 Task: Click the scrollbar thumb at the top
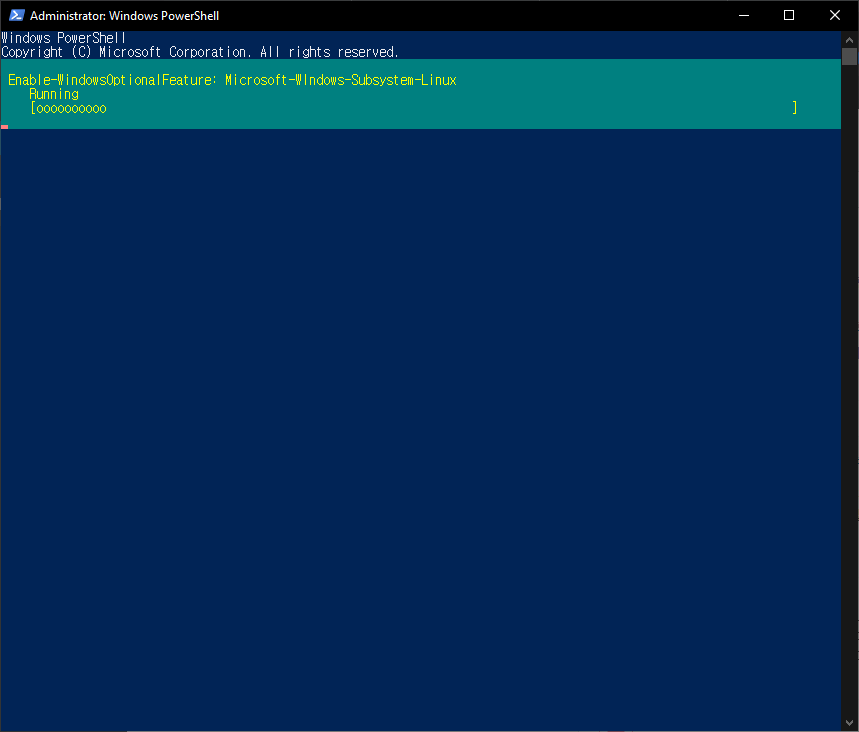tap(851, 55)
